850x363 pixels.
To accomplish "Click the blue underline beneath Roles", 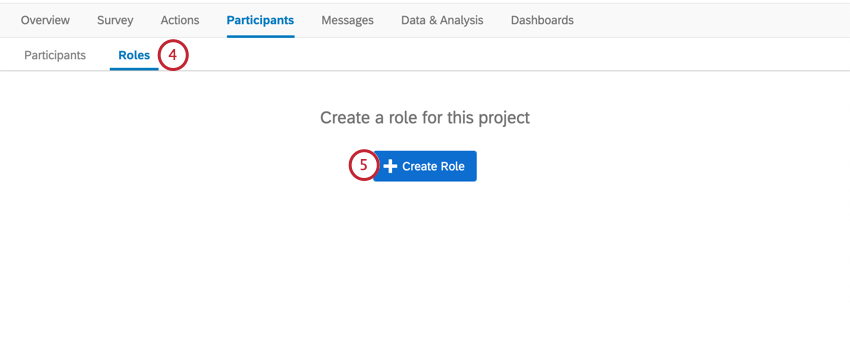I will (x=134, y=69).
